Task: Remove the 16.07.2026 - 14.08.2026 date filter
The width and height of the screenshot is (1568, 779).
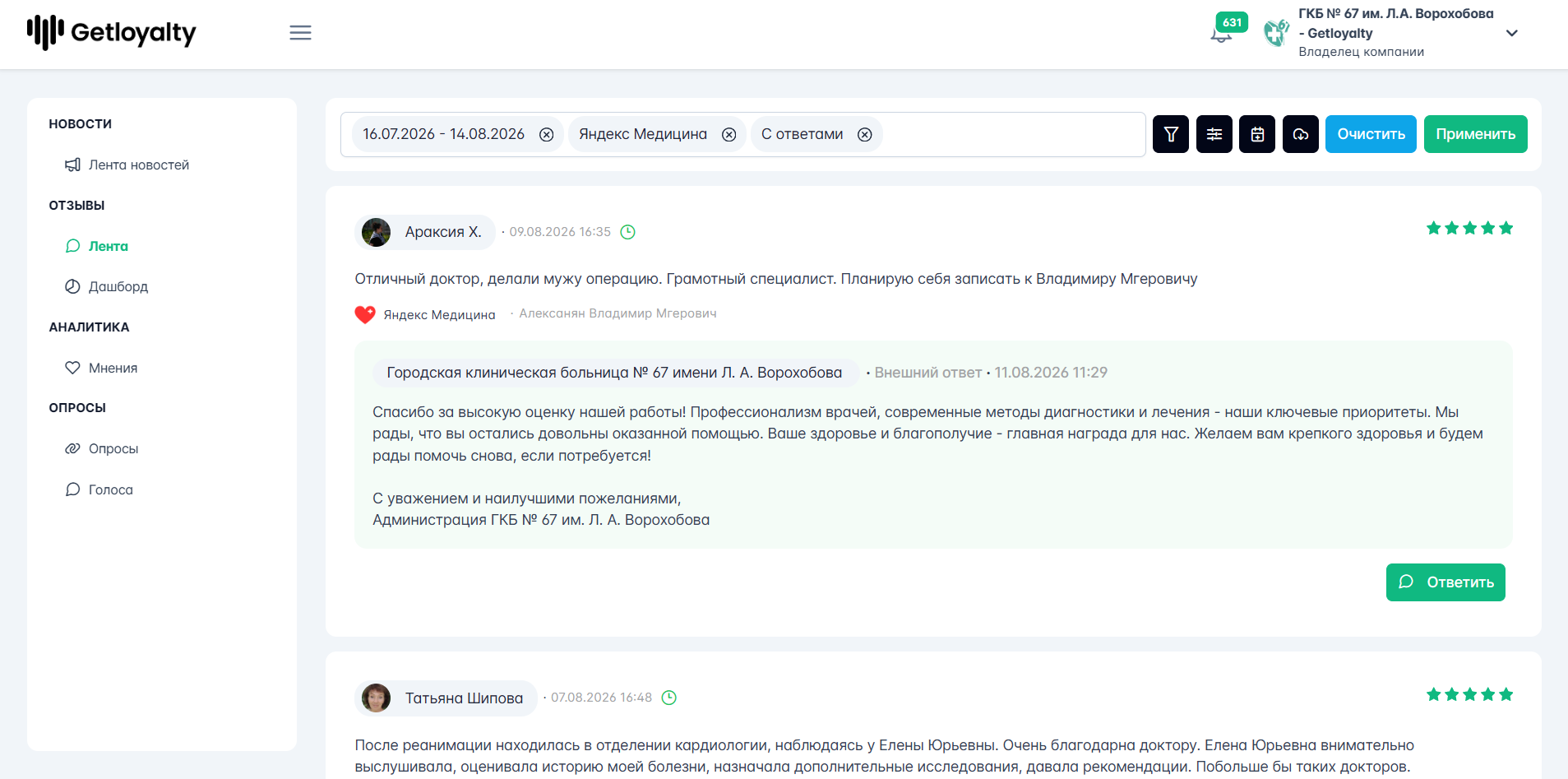Action: click(547, 135)
